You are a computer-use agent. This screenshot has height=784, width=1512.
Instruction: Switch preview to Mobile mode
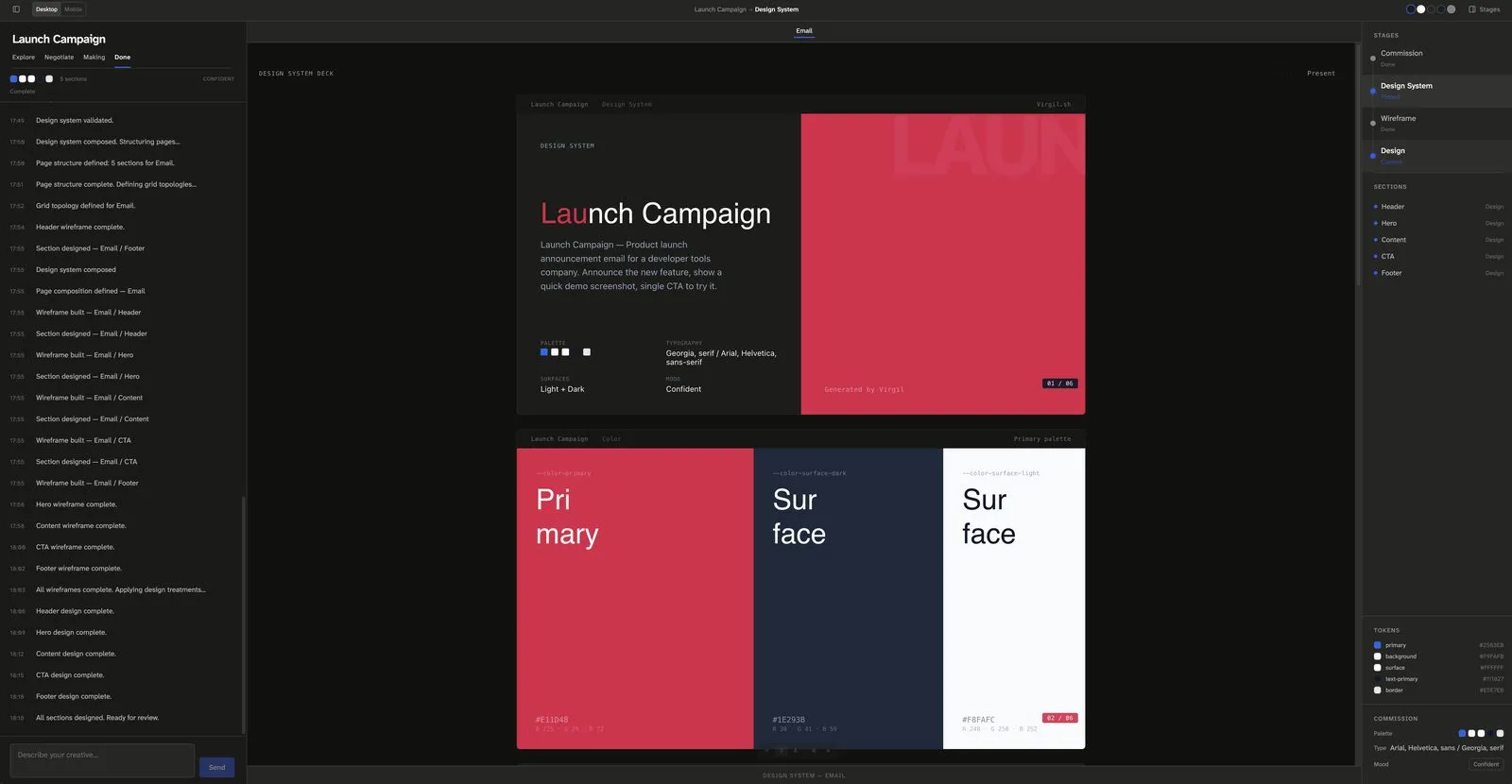pyautogui.click(x=73, y=9)
